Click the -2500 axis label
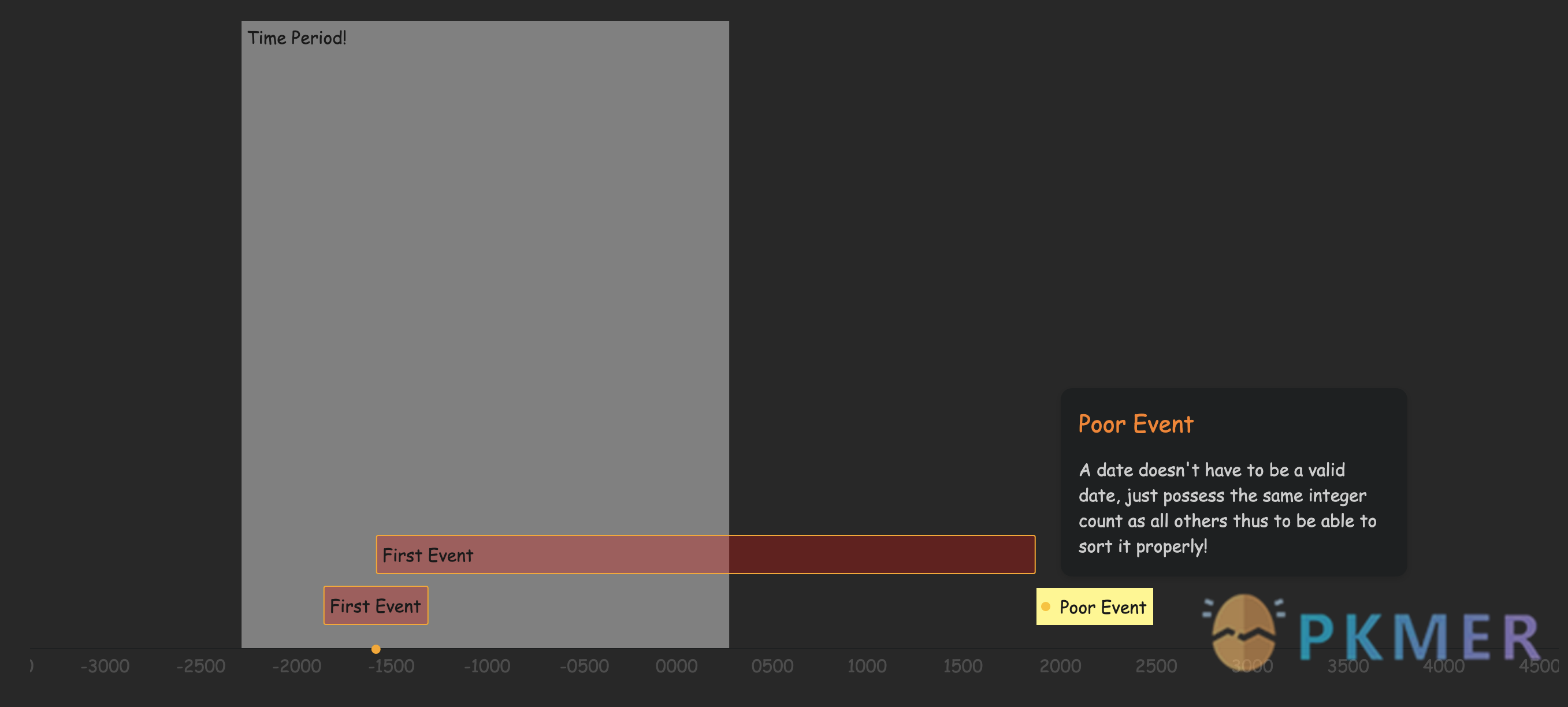The height and width of the screenshot is (707, 1568). (x=201, y=666)
